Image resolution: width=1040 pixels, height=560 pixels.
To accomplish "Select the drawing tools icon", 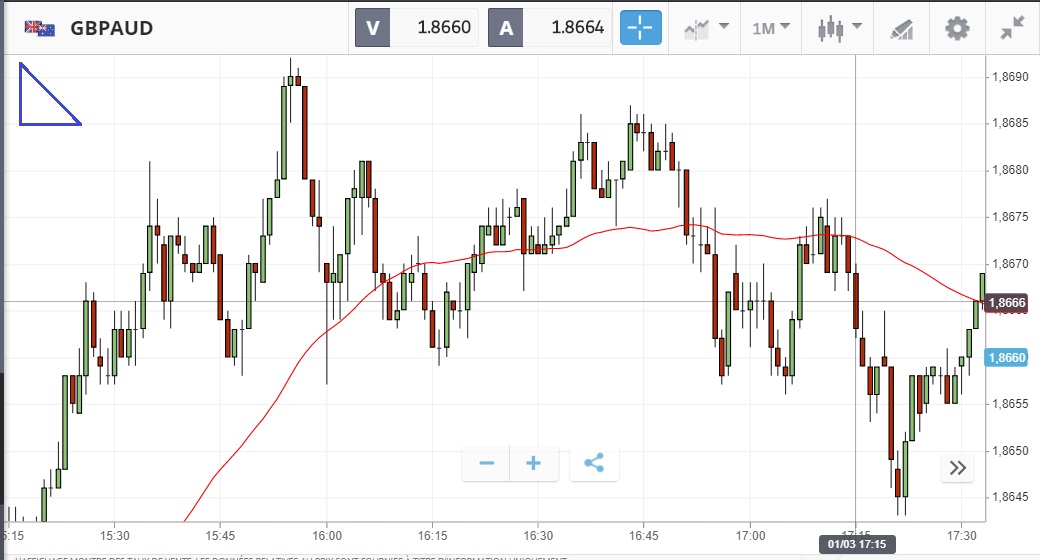I will pos(900,28).
